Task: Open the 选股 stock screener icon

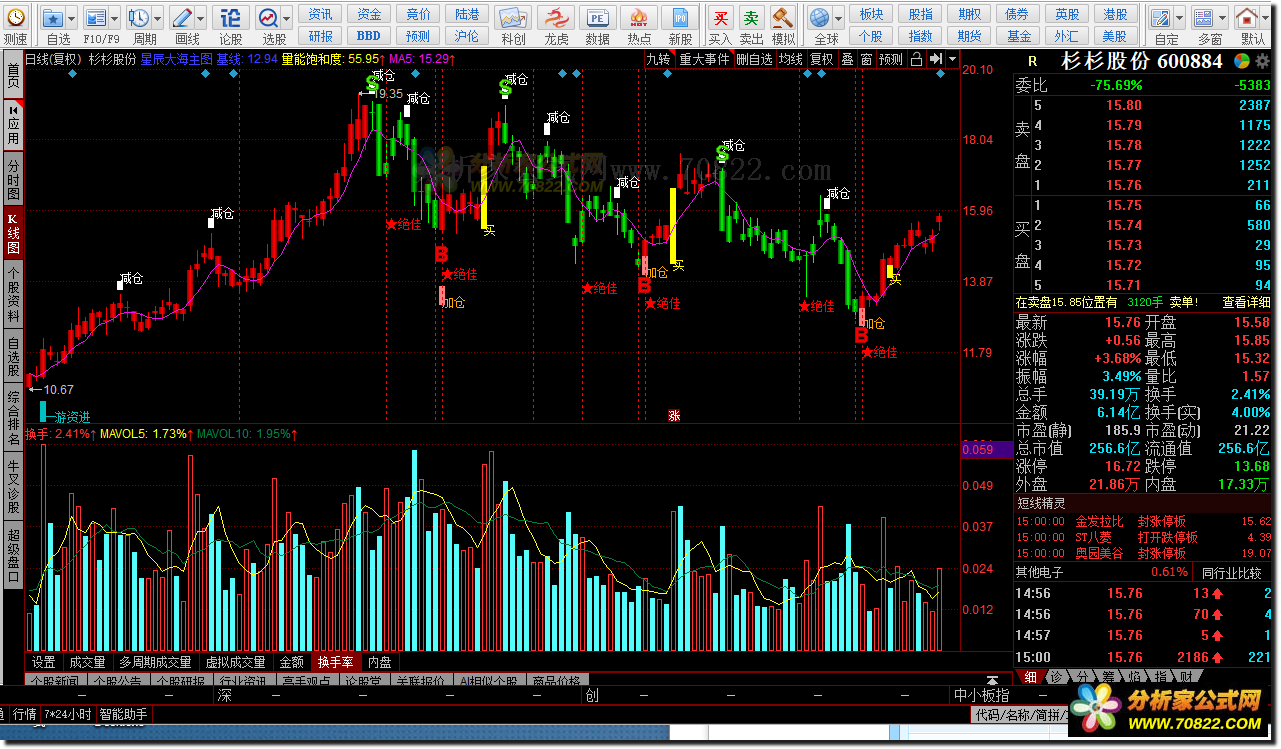Action: coord(267,18)
